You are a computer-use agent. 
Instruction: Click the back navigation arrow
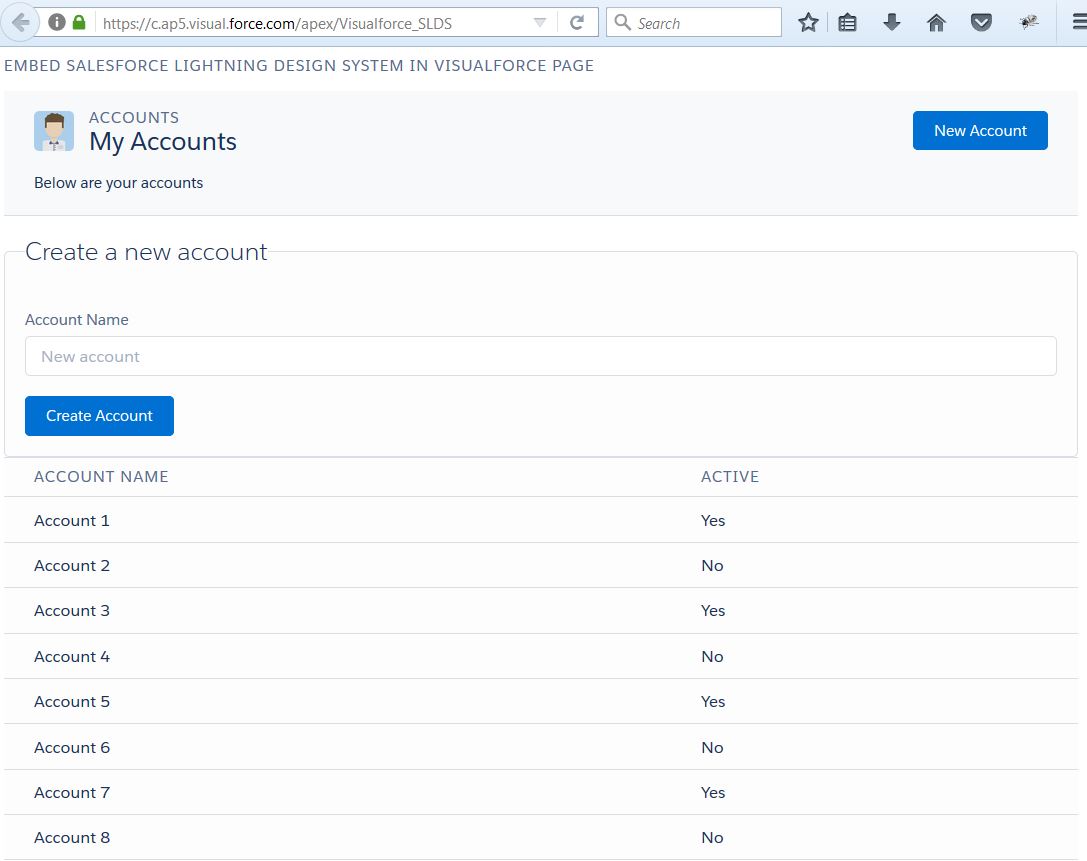coord(20,22)
